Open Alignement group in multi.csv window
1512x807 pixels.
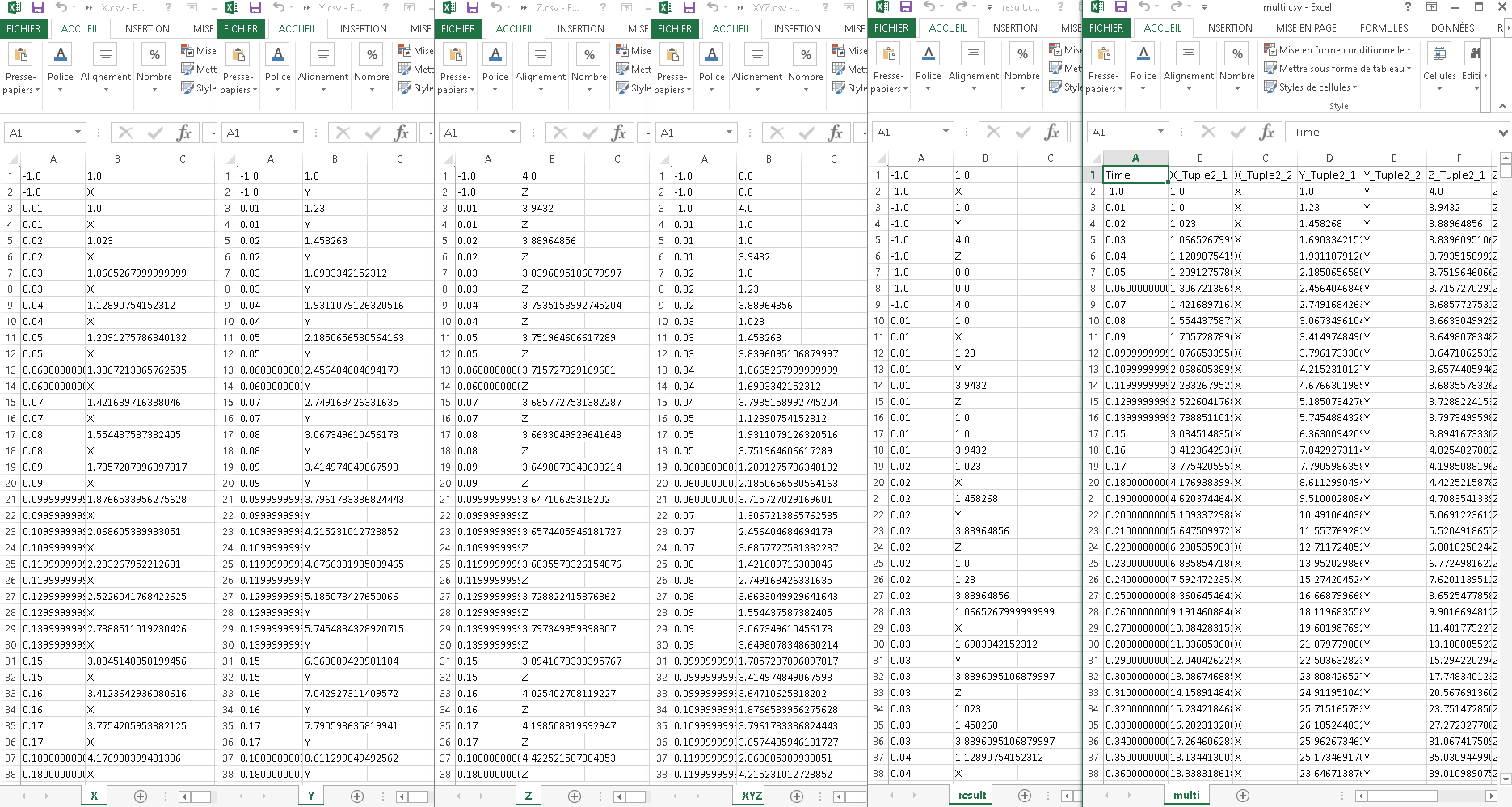click(x=1188, y=68)
